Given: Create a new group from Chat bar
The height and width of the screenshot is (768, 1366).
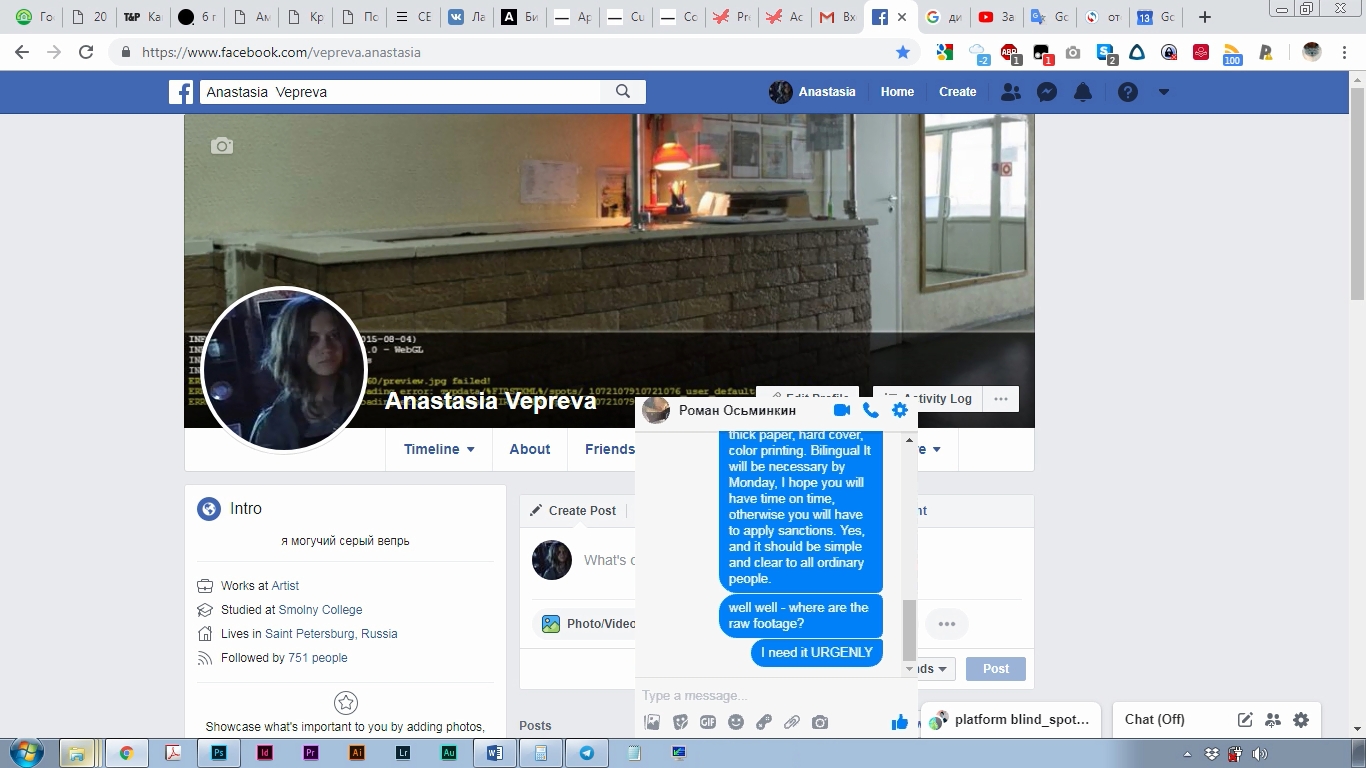Looking at the screenshot, I should 1273,719.
